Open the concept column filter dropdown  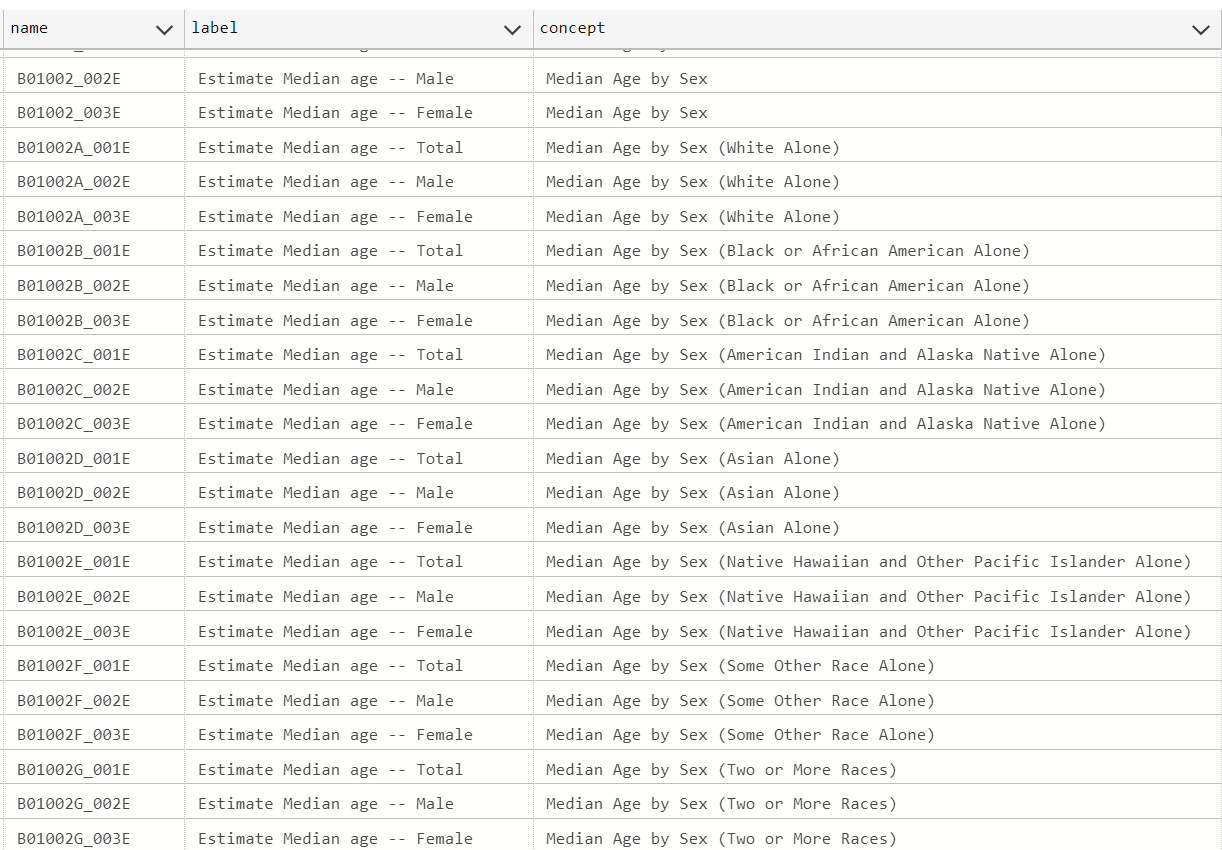pyautogui.click(x=1201, y=28)
